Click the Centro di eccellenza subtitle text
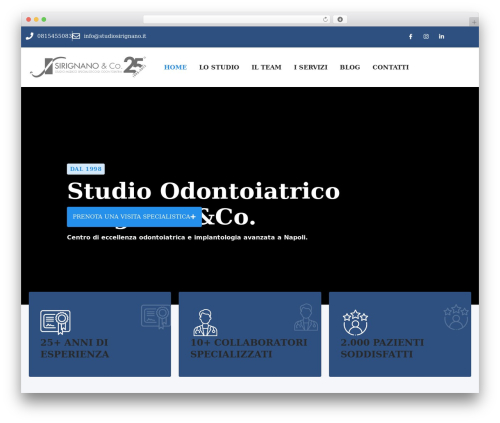500x423 pixels. [187, 237]
